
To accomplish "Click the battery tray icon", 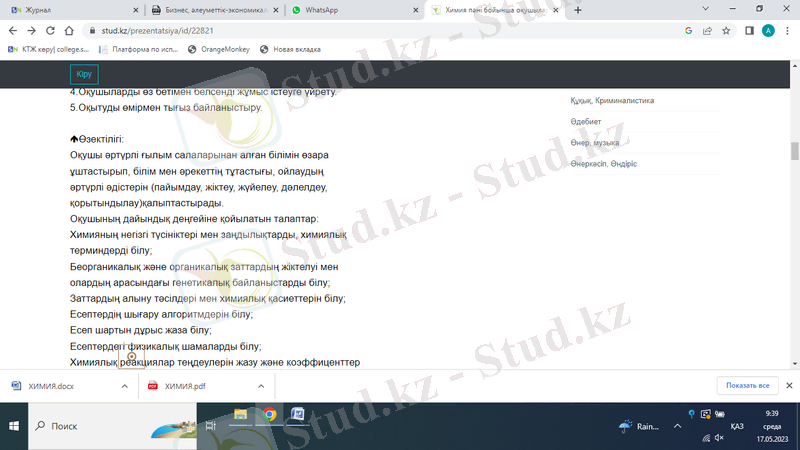I will coord(720,414).
